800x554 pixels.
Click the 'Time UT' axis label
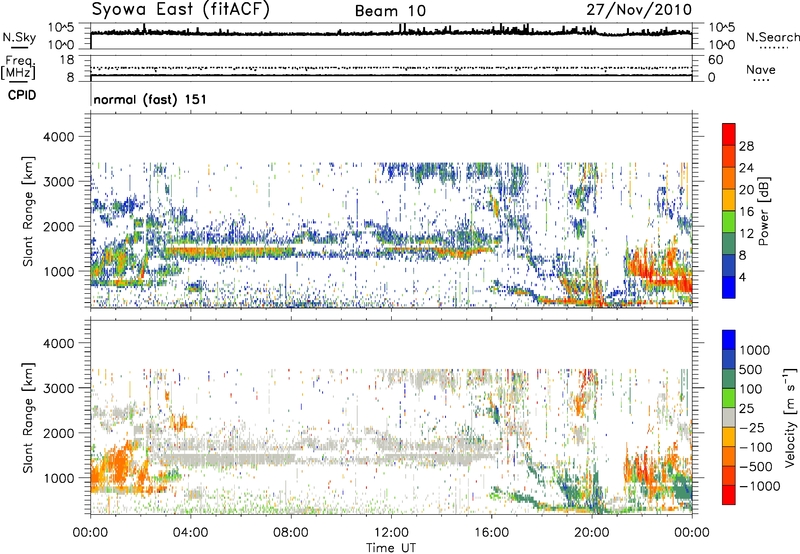391,548
